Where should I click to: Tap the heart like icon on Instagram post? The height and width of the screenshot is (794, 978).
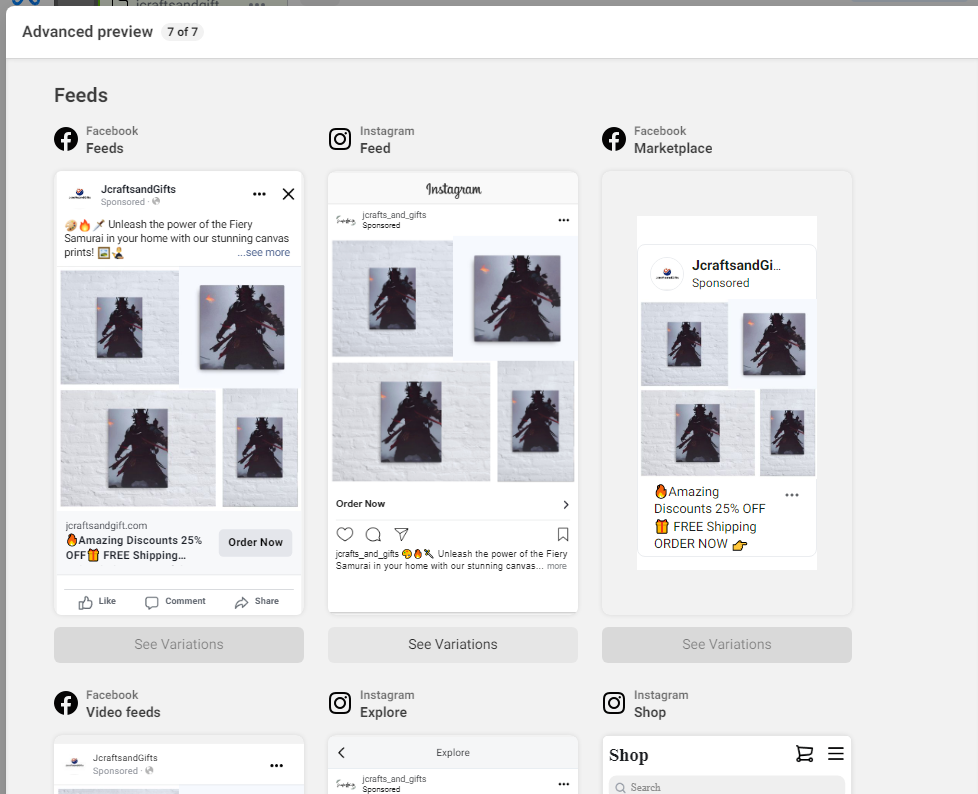pos(345,534)
